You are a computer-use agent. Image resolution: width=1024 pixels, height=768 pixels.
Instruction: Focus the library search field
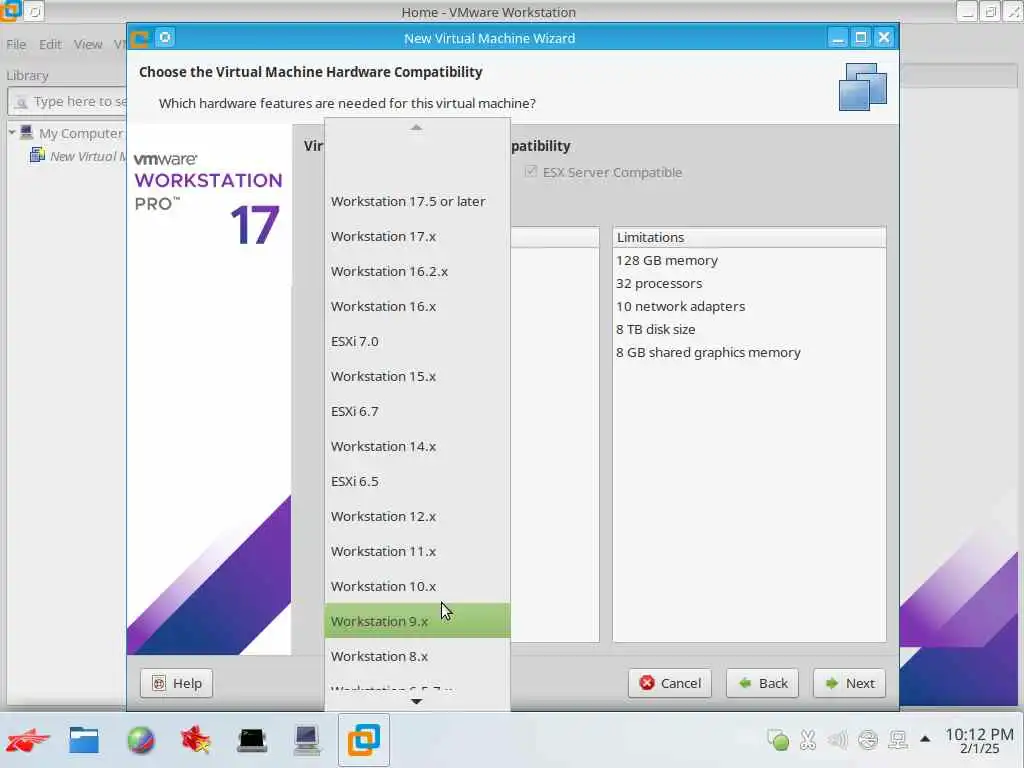pyautogui.click(x=69, y=102)
